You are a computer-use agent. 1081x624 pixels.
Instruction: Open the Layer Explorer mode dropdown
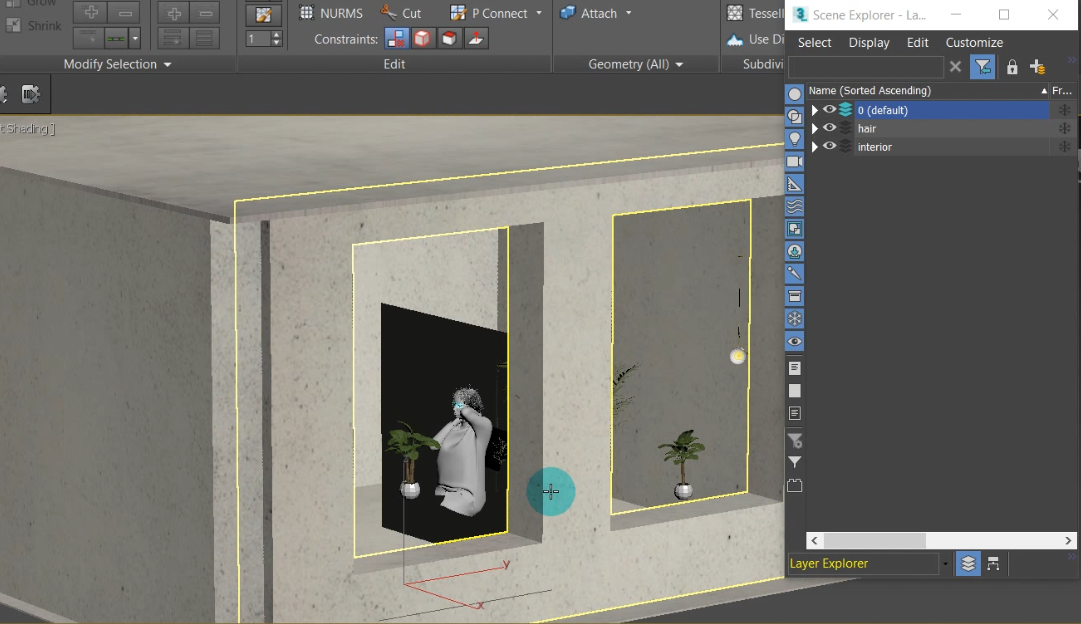[x=945, y=564]
